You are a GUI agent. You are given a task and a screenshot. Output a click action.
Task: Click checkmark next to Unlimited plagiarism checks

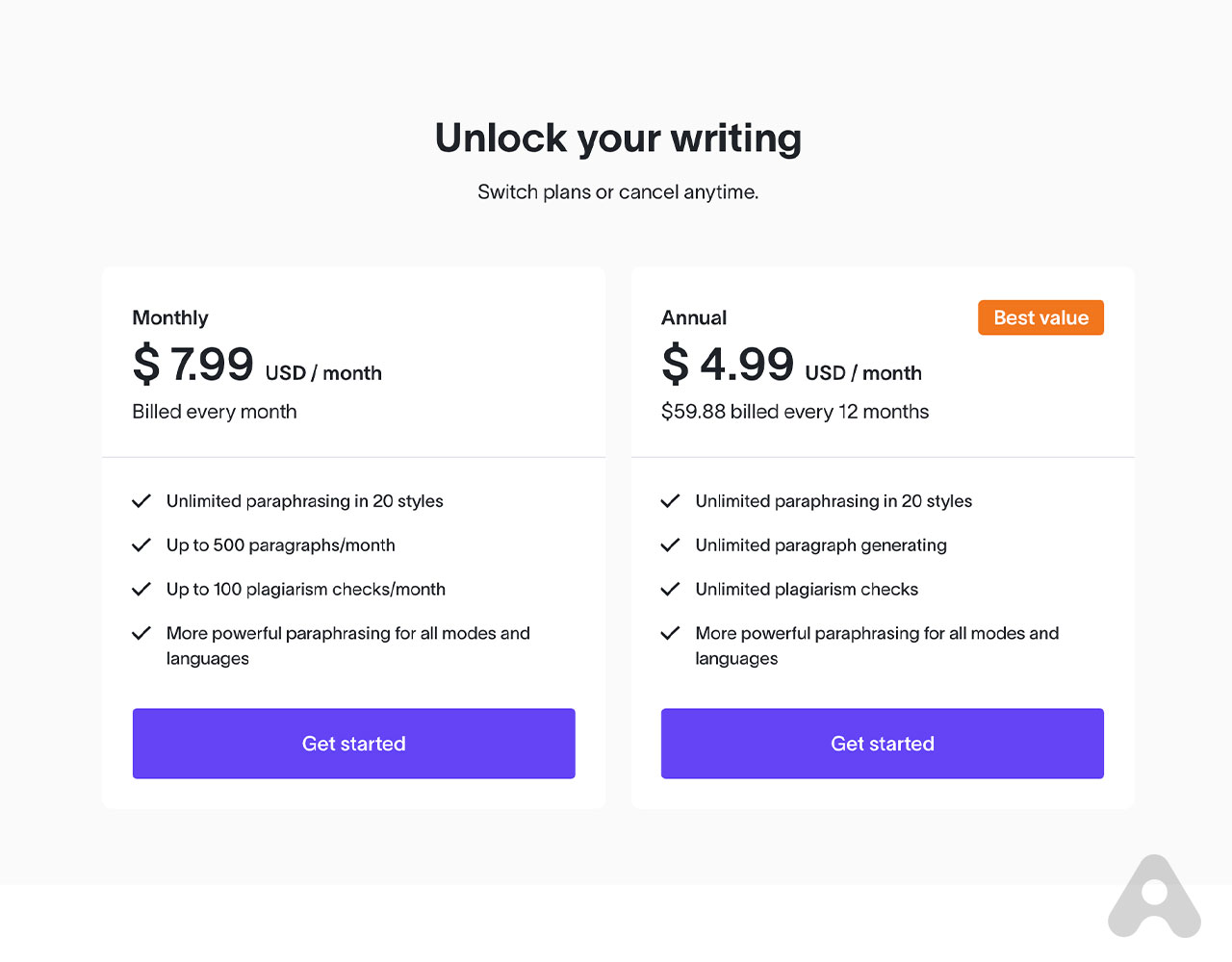[671, 590]
